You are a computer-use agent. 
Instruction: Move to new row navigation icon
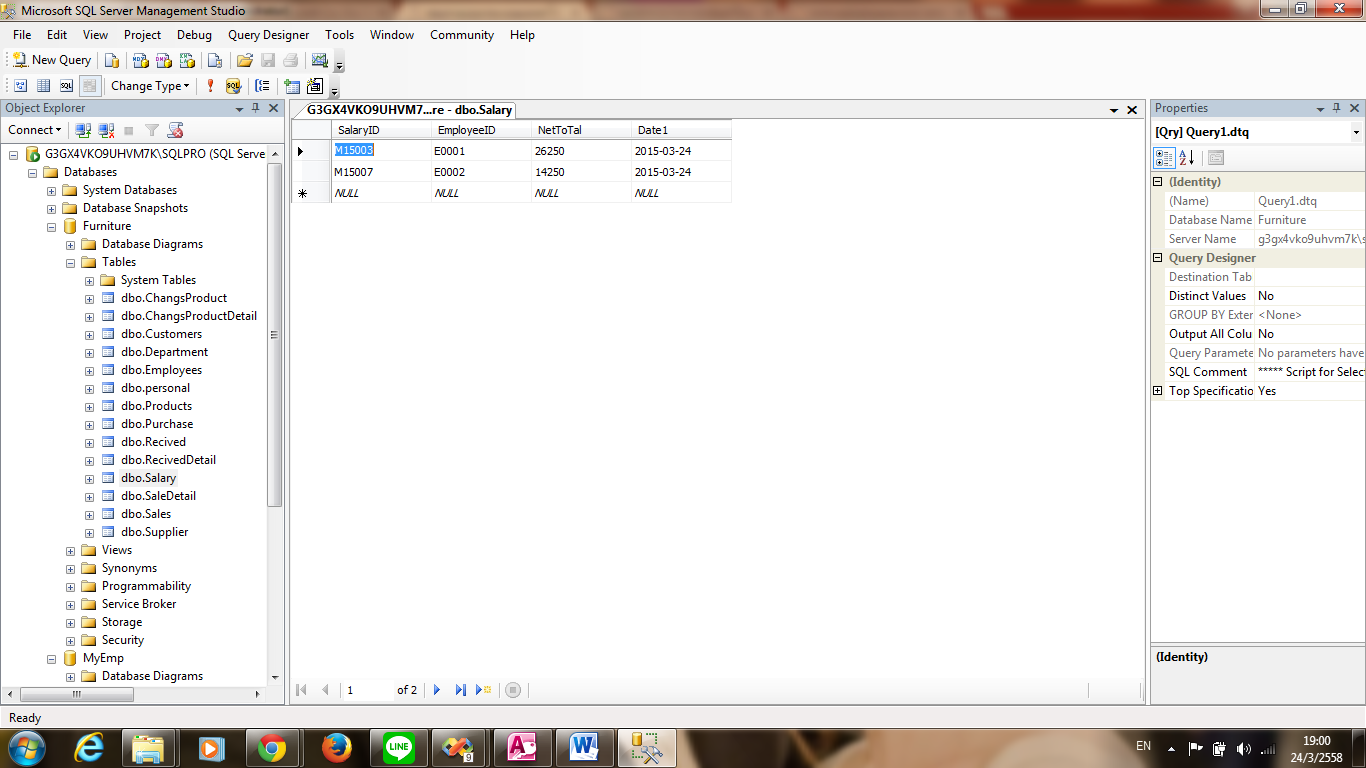click(483, 690)
